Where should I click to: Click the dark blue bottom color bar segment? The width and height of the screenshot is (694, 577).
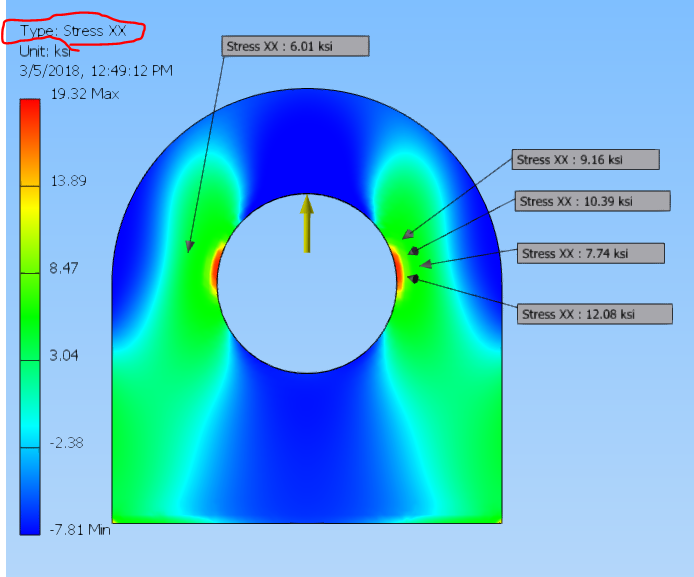point(30,491)
